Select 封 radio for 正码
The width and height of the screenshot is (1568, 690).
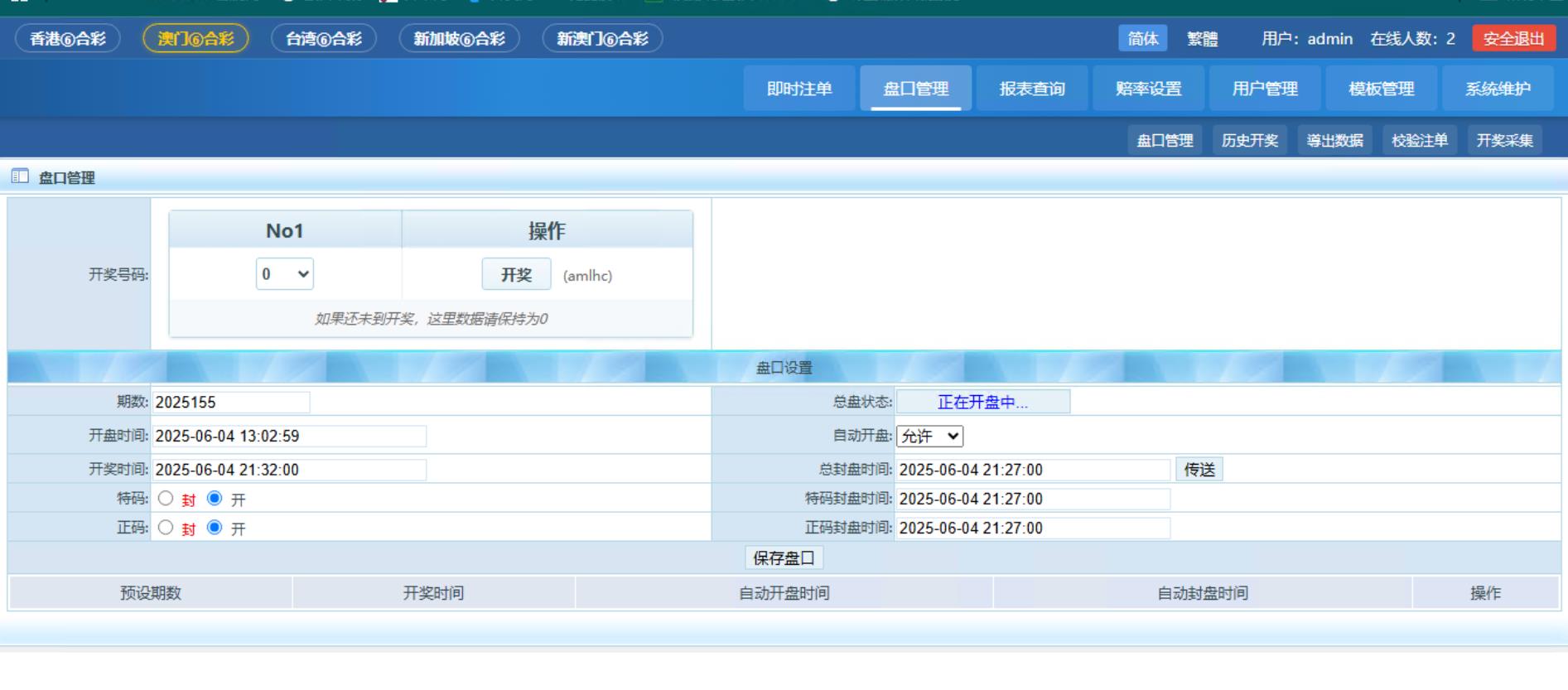point(166,528)
